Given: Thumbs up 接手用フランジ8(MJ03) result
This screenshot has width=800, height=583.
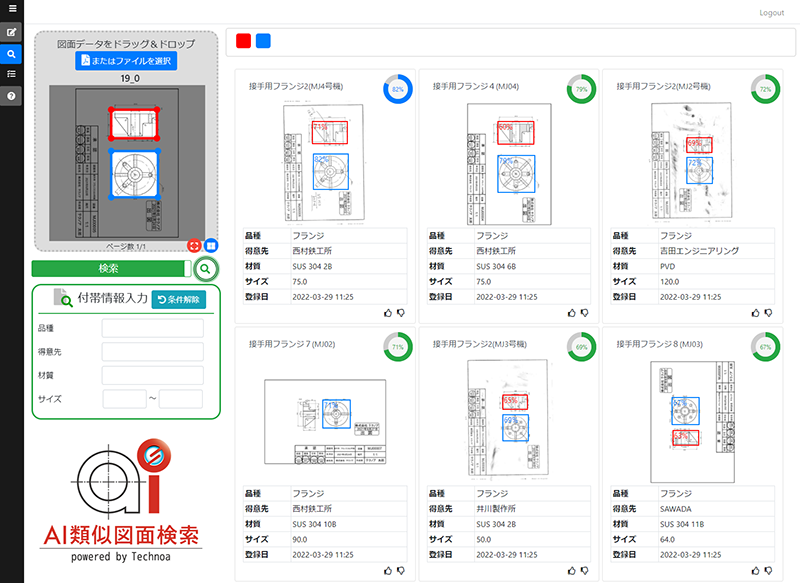Looking at the screenshot, I should pos(755,571).
